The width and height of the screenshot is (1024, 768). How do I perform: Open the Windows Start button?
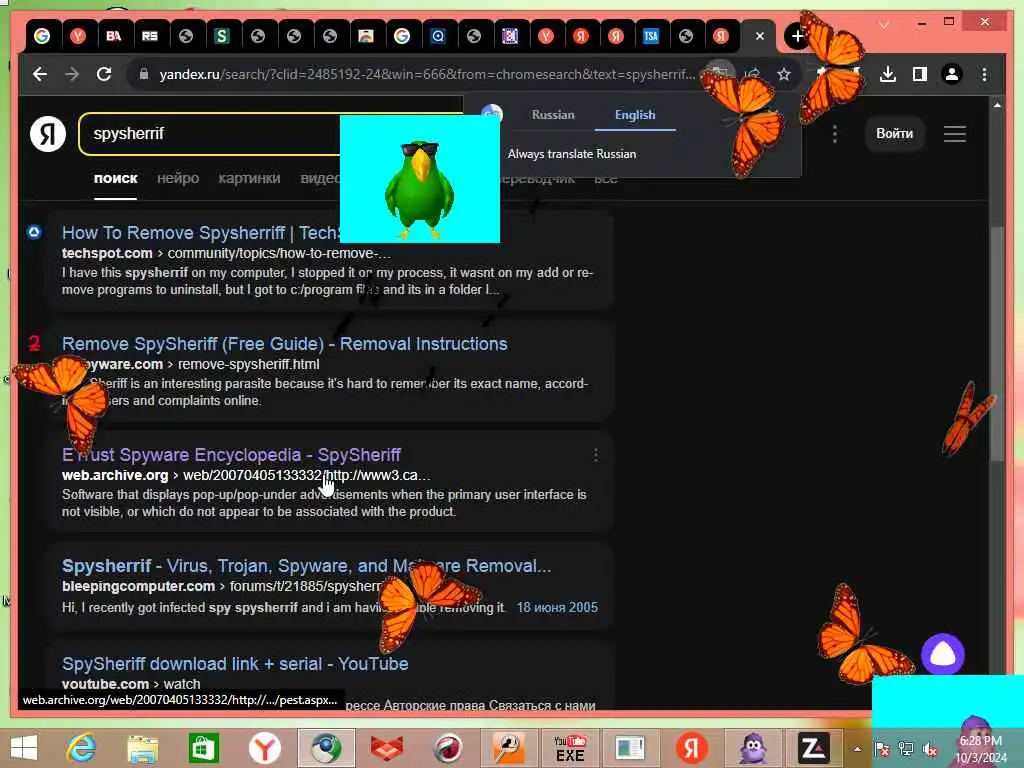tap(24, 748)
